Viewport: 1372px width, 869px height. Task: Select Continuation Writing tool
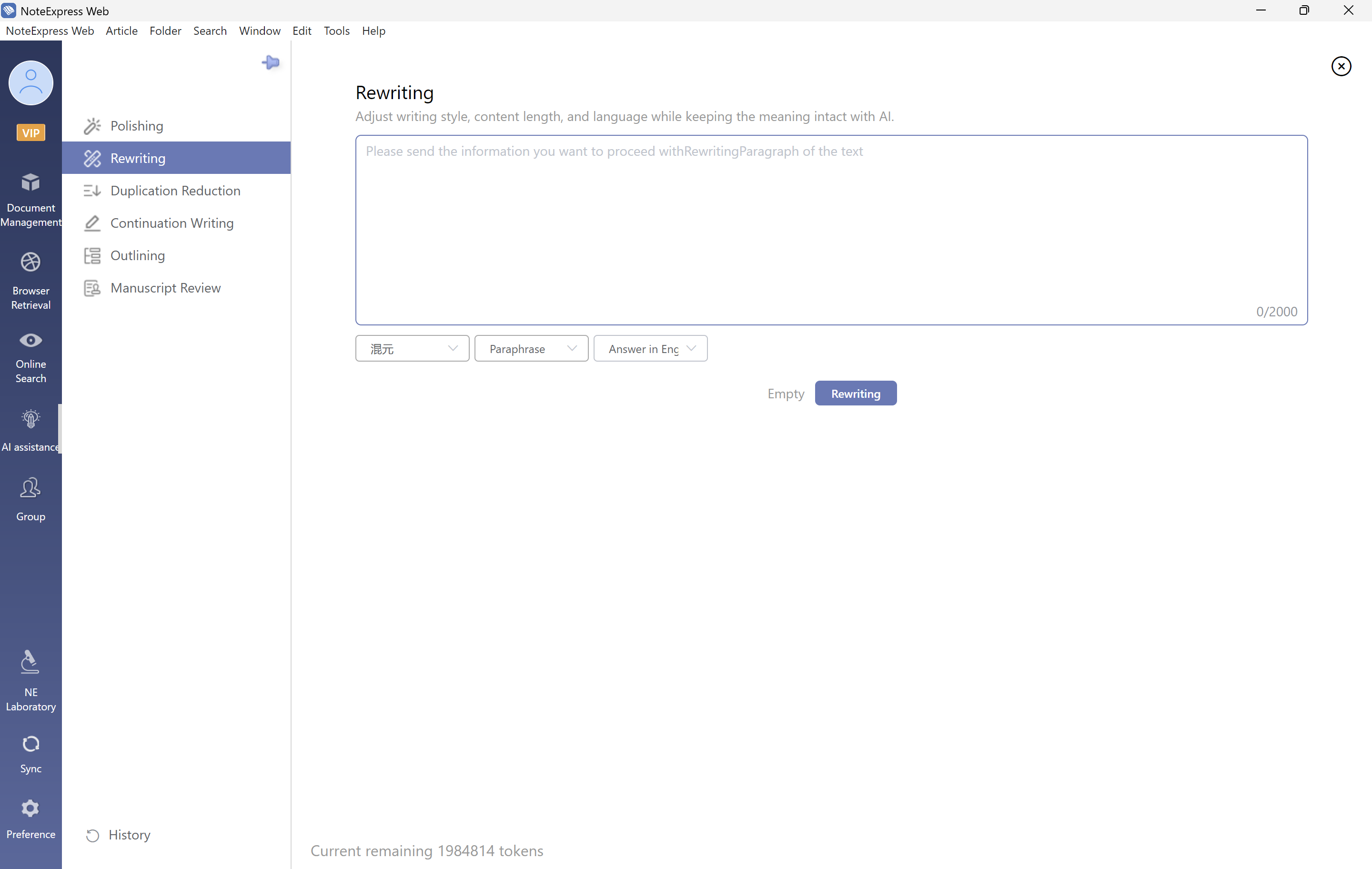(177, 223)
